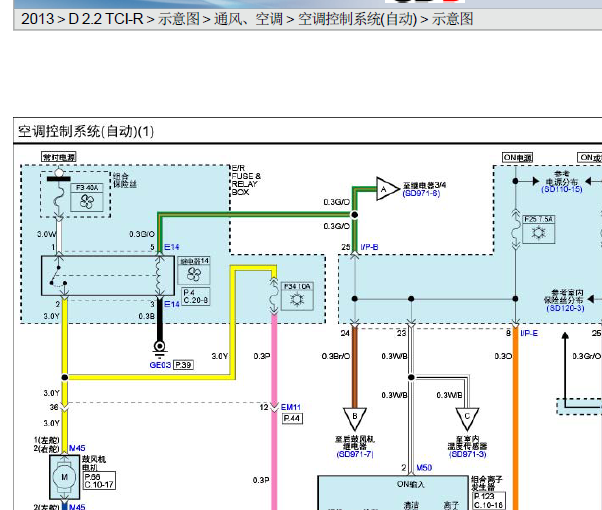Select the 2013 breadcrumb item
This screenshot has width=602, height=510.
coord(37,19)
